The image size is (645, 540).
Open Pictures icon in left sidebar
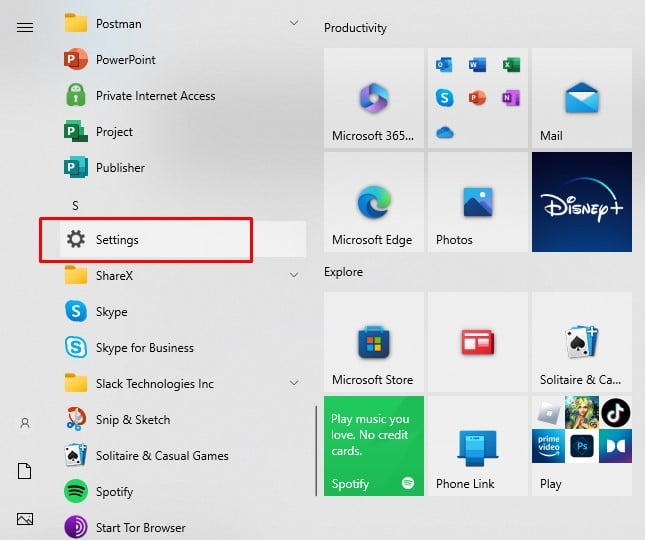(x=25, y=519)
